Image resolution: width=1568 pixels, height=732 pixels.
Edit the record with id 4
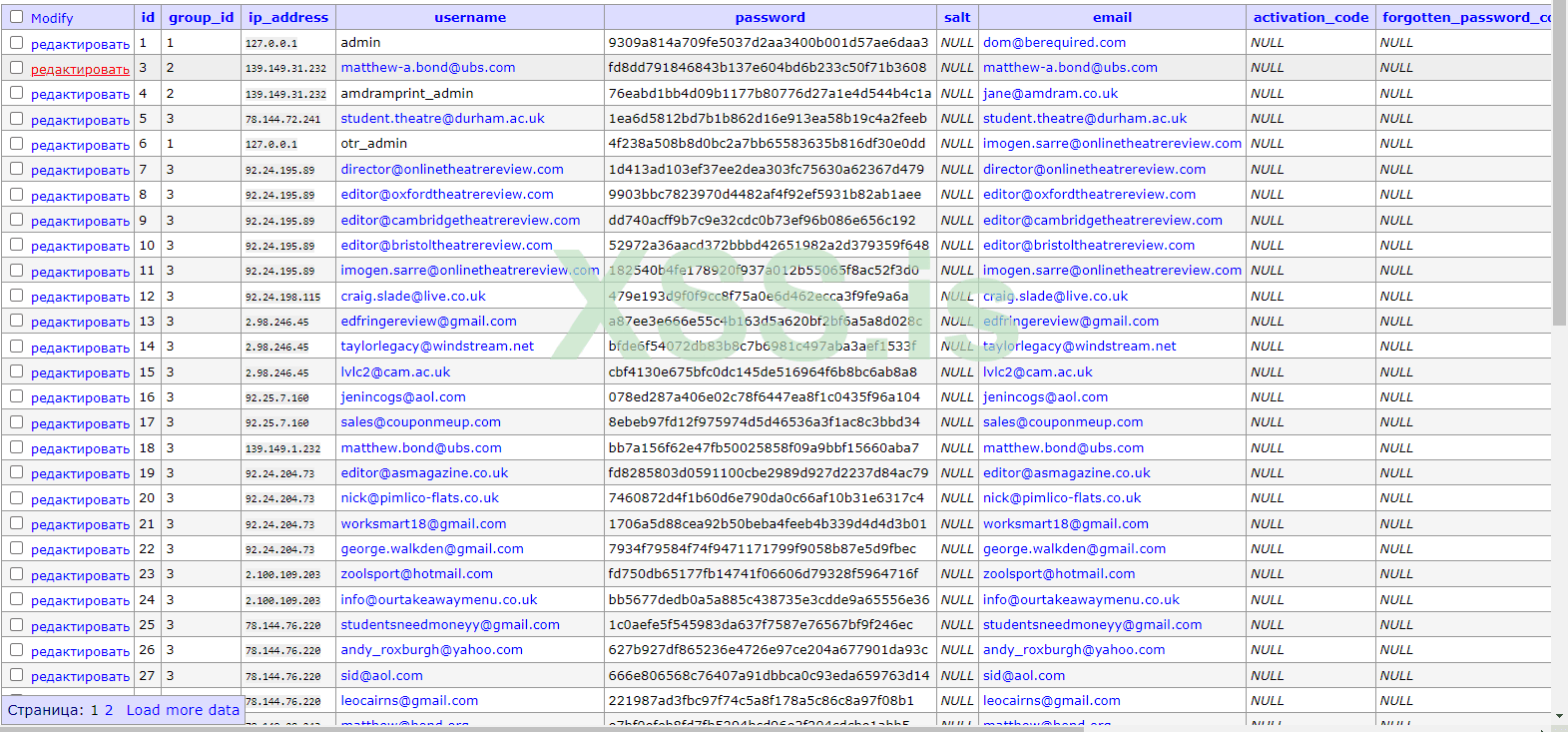[x=80, y=94]
